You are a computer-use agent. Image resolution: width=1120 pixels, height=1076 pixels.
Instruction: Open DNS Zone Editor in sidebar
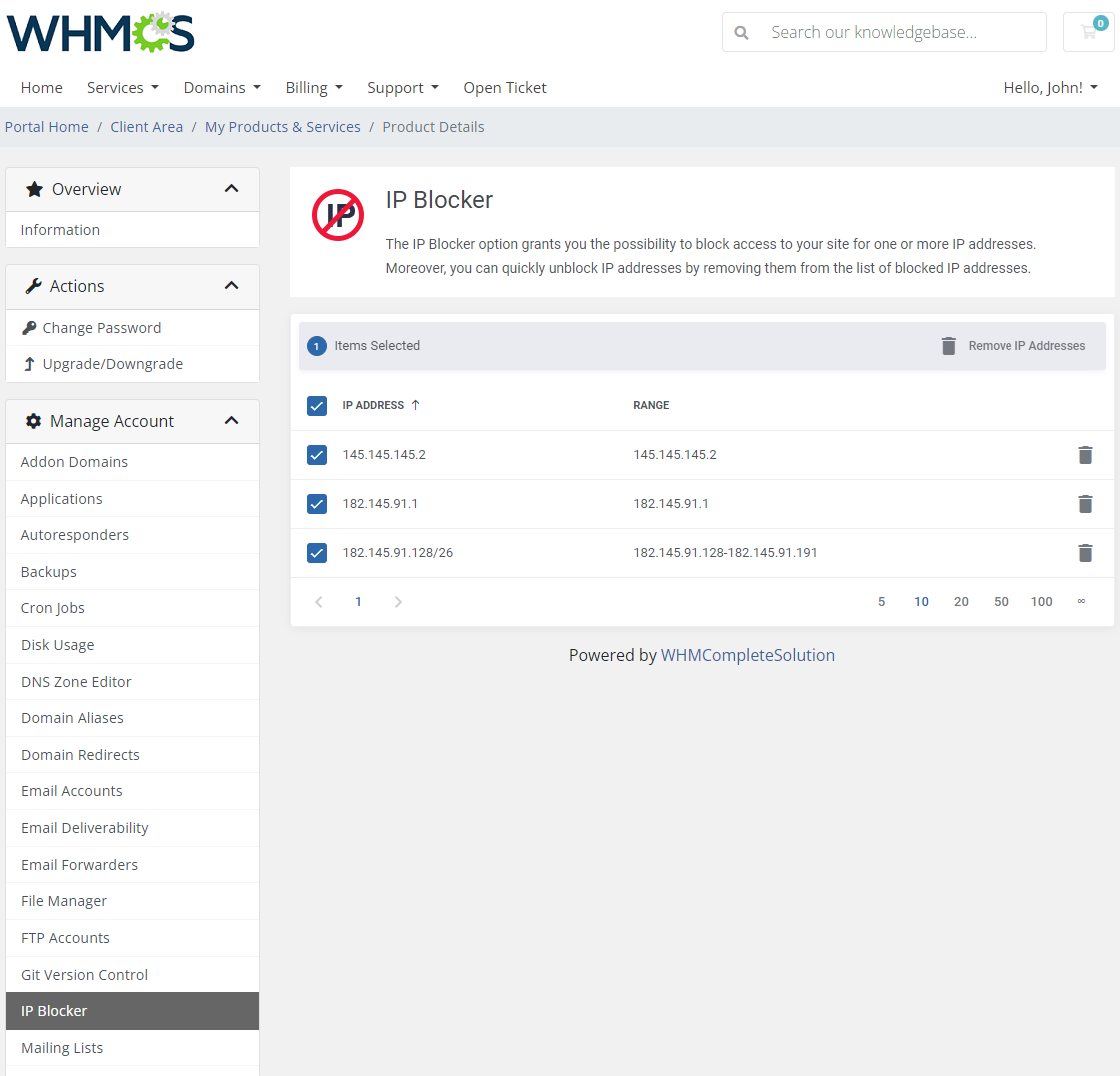[132, 682]
